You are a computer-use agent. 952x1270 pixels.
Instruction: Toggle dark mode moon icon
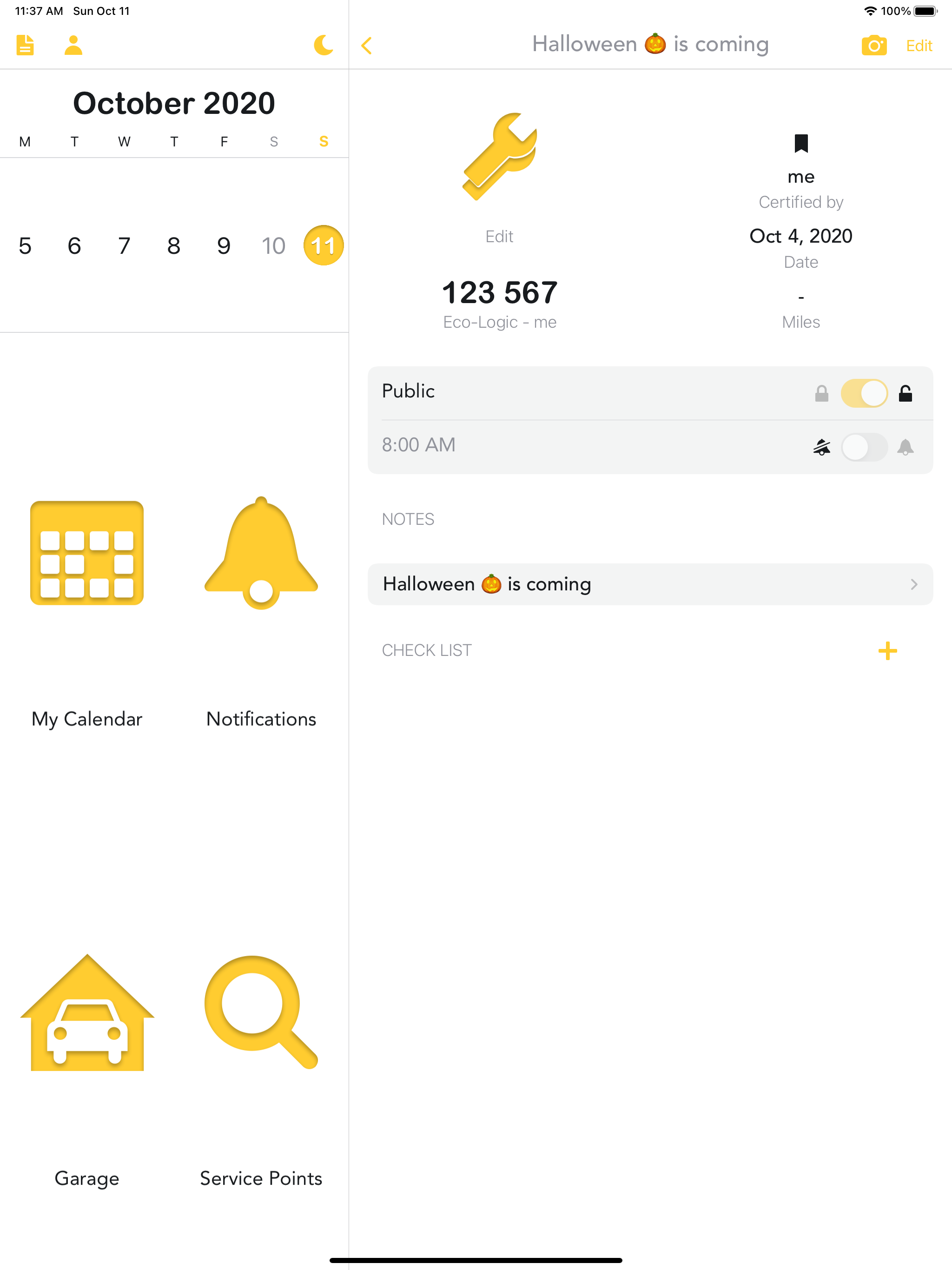tap(323, 45)
